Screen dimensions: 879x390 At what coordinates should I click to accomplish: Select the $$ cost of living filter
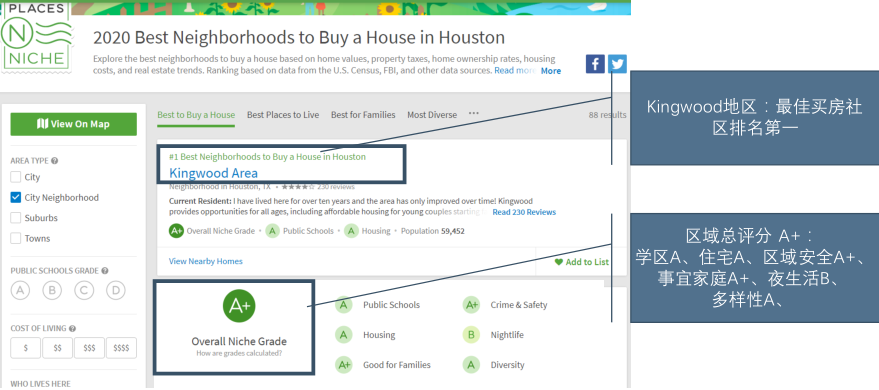(57, 348)
